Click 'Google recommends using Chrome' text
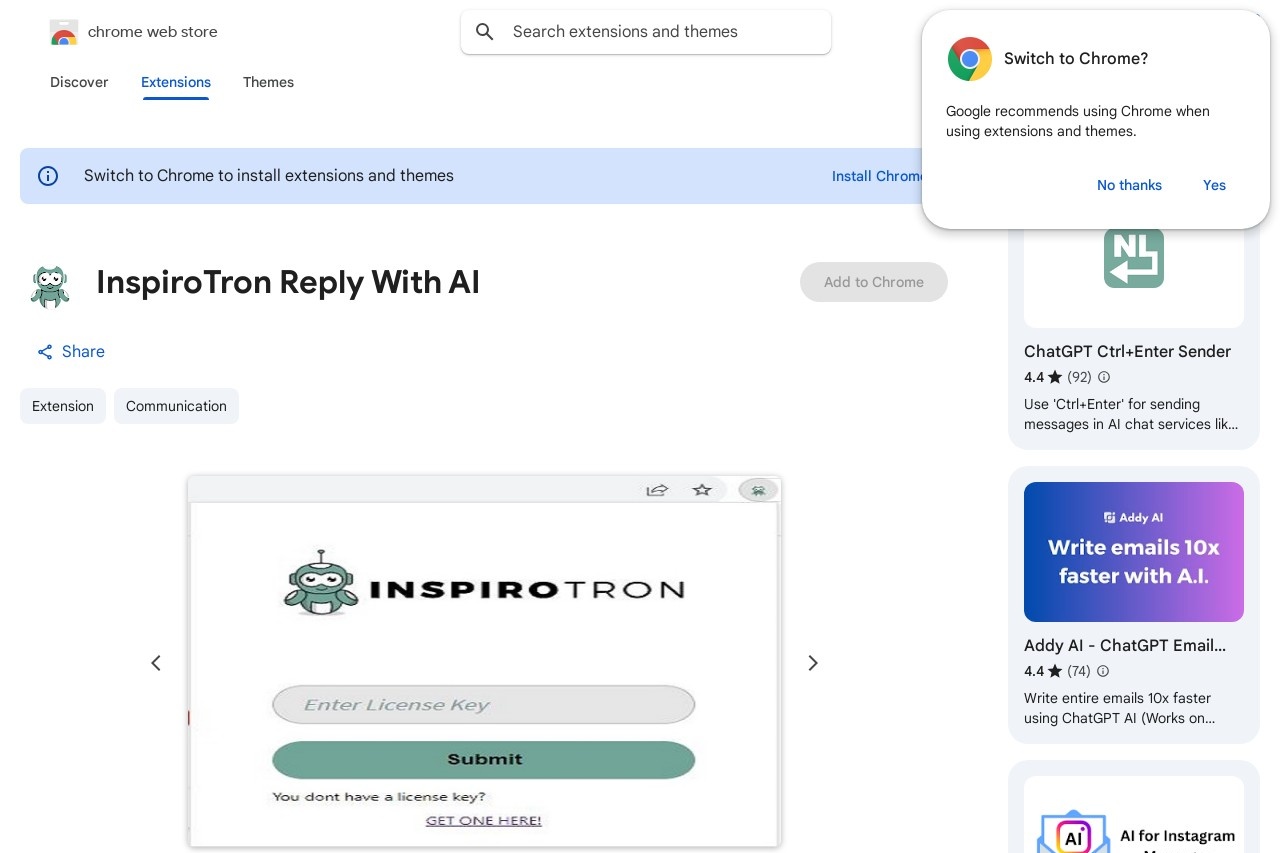Viewport: 1280px width, 853px height. 1078,121
